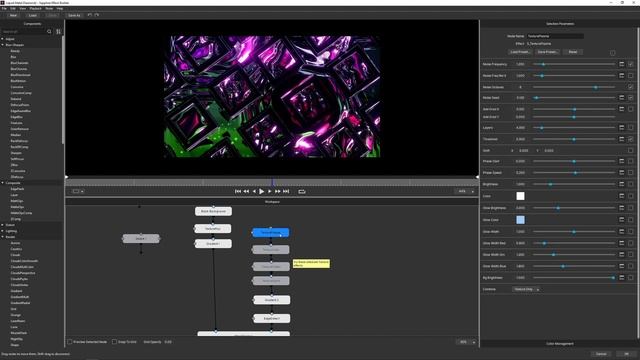Enable the Preview Selected Node checkbox
Viewport: 640px width, 360px height.
[70, 342]
